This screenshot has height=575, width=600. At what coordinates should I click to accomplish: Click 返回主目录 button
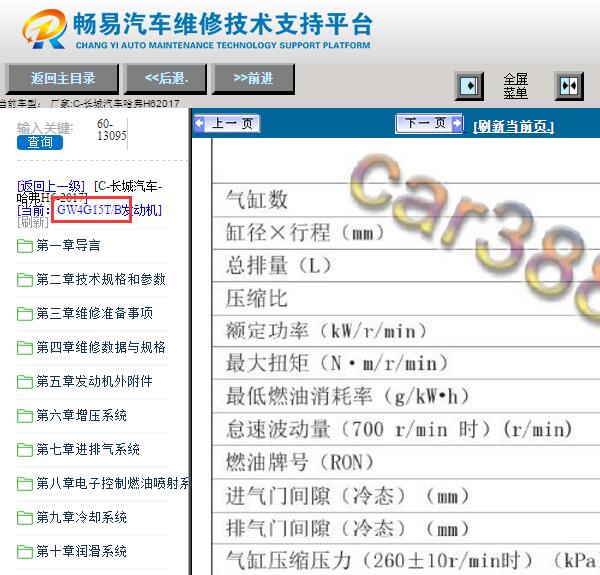click(x=62, y=78)
